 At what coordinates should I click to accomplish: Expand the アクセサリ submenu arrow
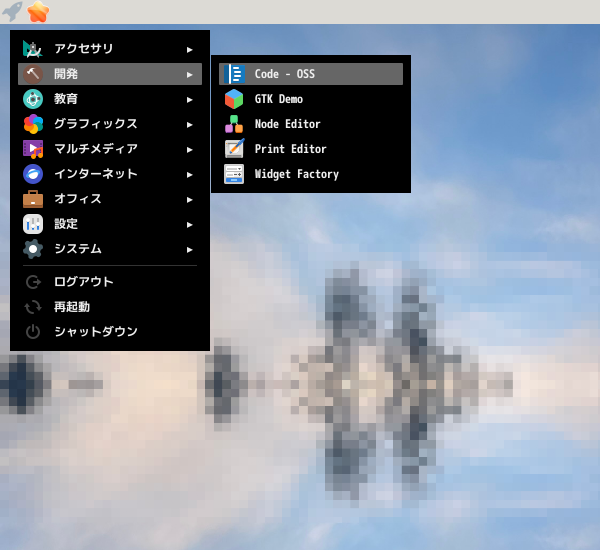[x=189, y=50]
